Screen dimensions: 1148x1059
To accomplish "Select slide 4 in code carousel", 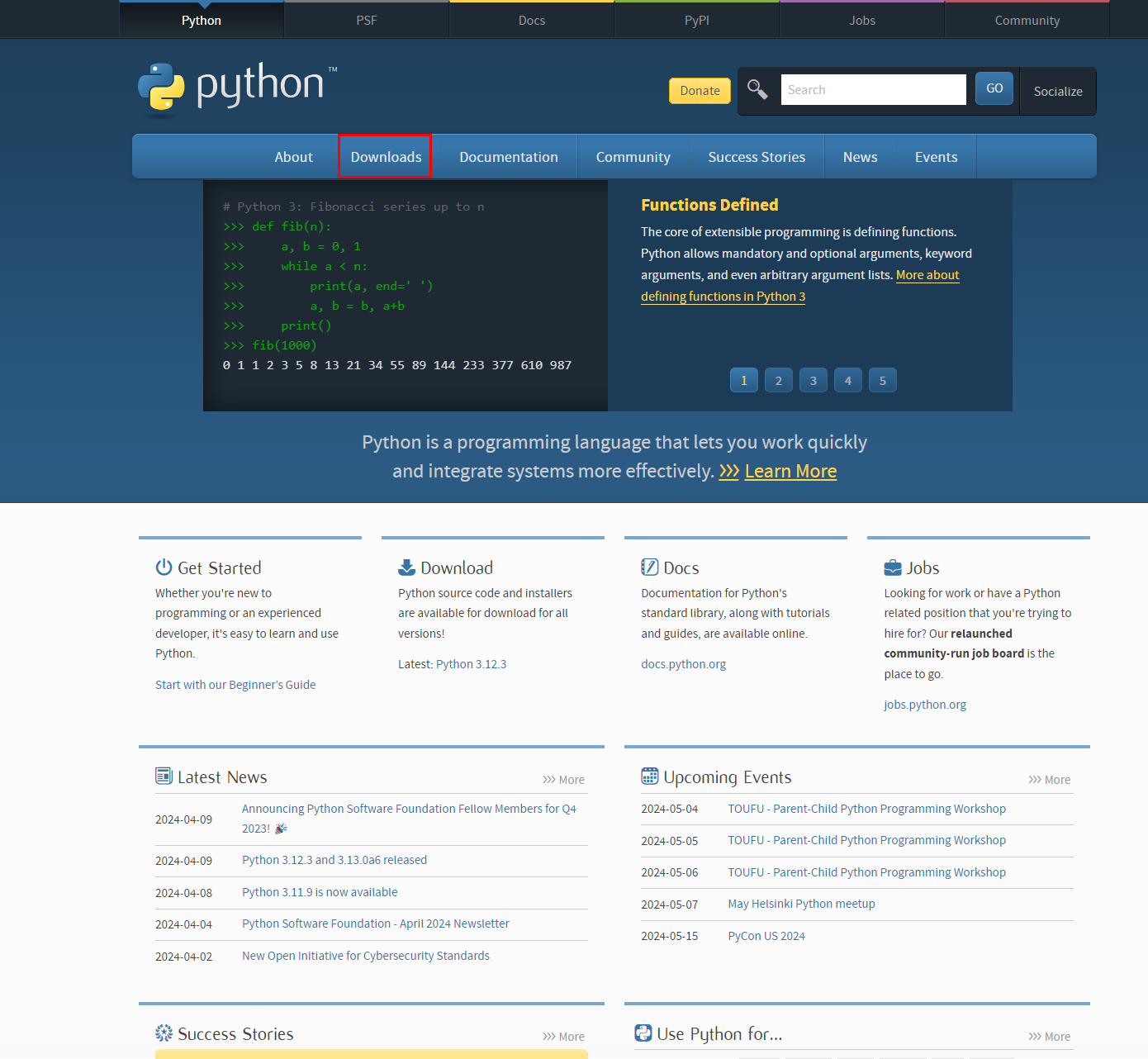I will [x=848, y=381].
